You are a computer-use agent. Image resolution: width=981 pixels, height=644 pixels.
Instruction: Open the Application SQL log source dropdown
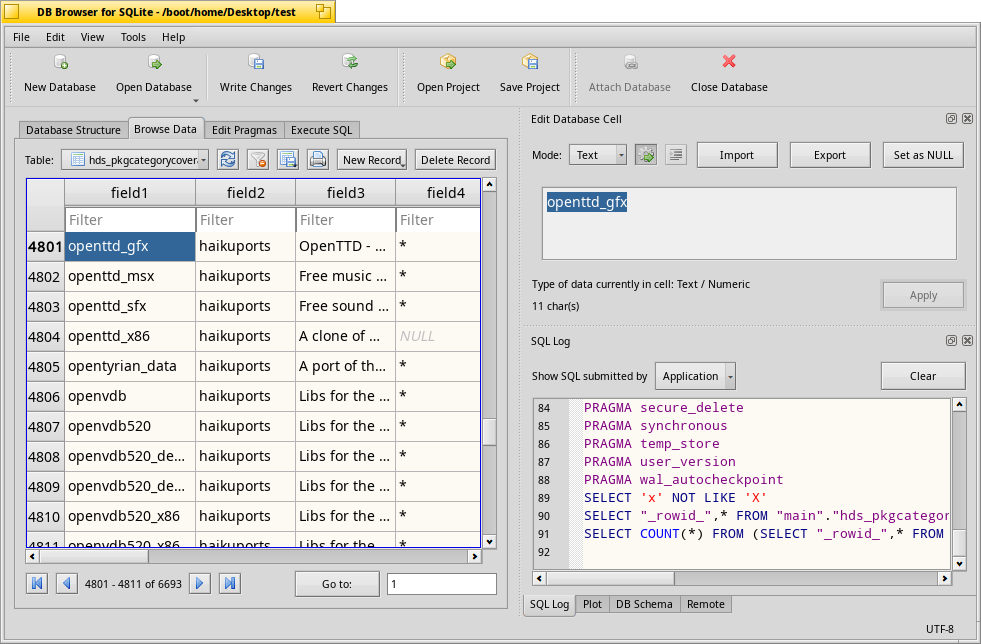tap(695, 376)
